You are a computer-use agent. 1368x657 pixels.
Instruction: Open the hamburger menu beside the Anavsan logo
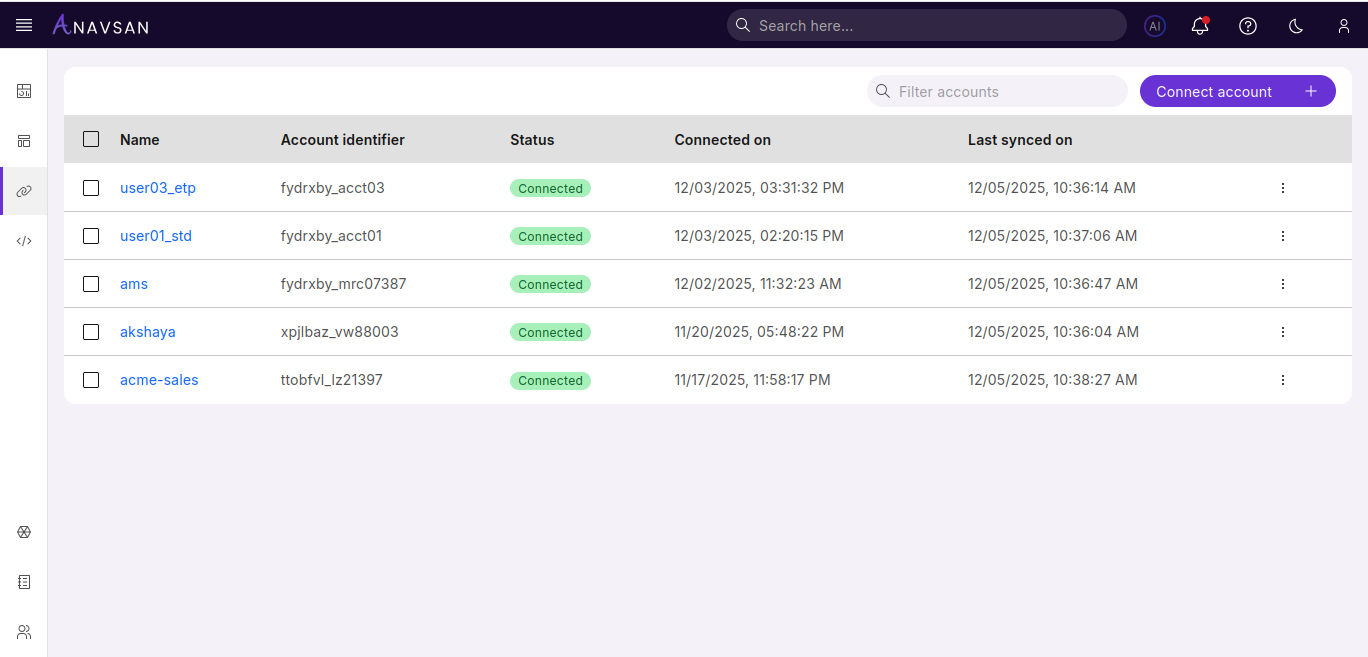click(x=24, y=25)
